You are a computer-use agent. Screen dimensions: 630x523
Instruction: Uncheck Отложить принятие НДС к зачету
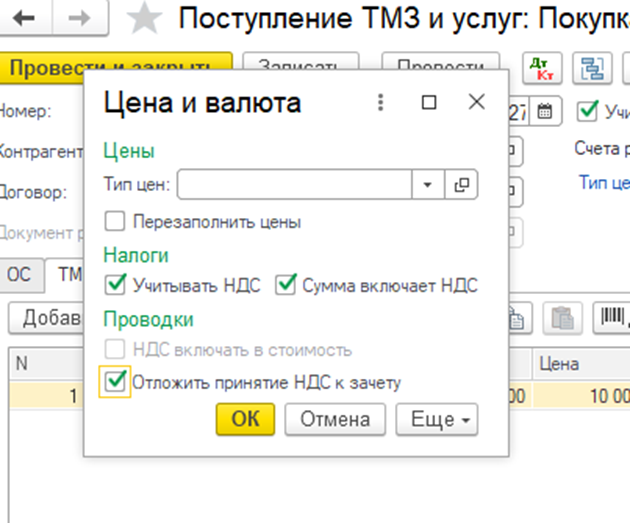click(115, 381)
